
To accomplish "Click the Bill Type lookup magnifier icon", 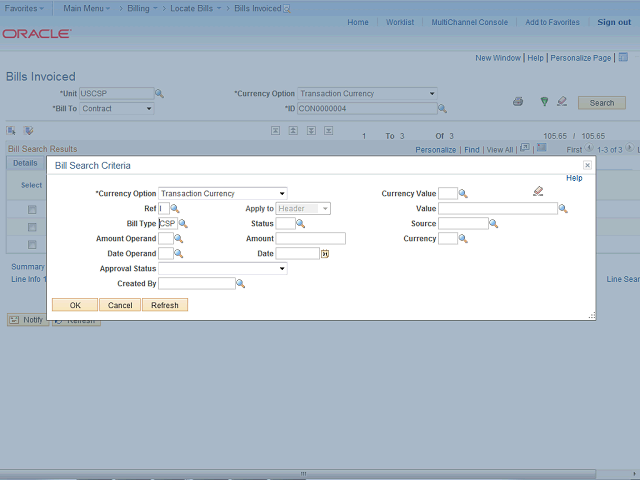I will [x=183, y=224].
